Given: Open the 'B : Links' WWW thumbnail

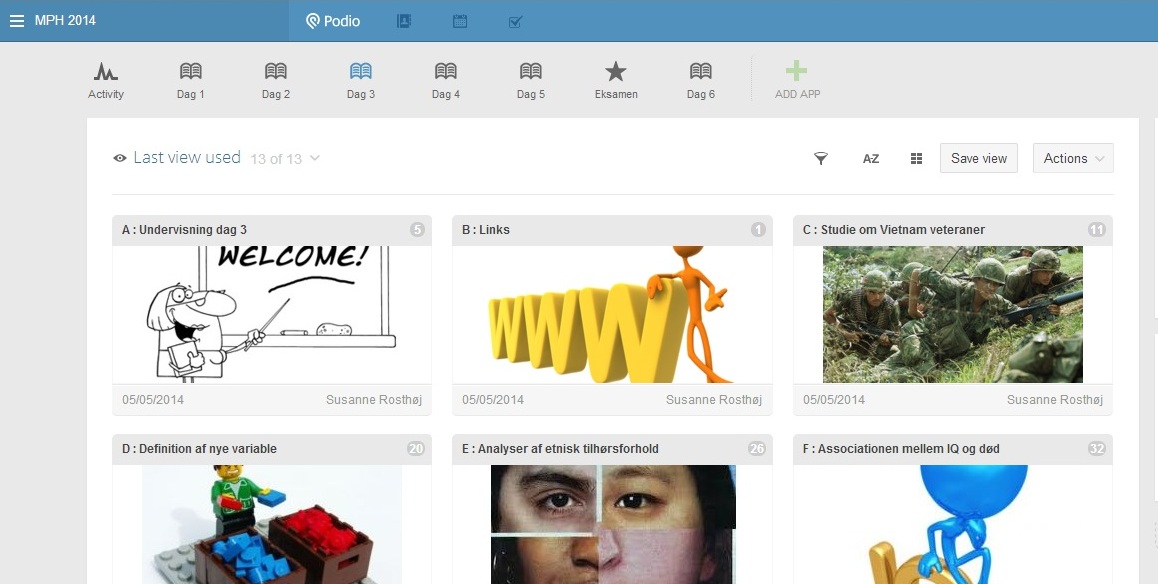Looking at the screenshot, I should point(612,314).
